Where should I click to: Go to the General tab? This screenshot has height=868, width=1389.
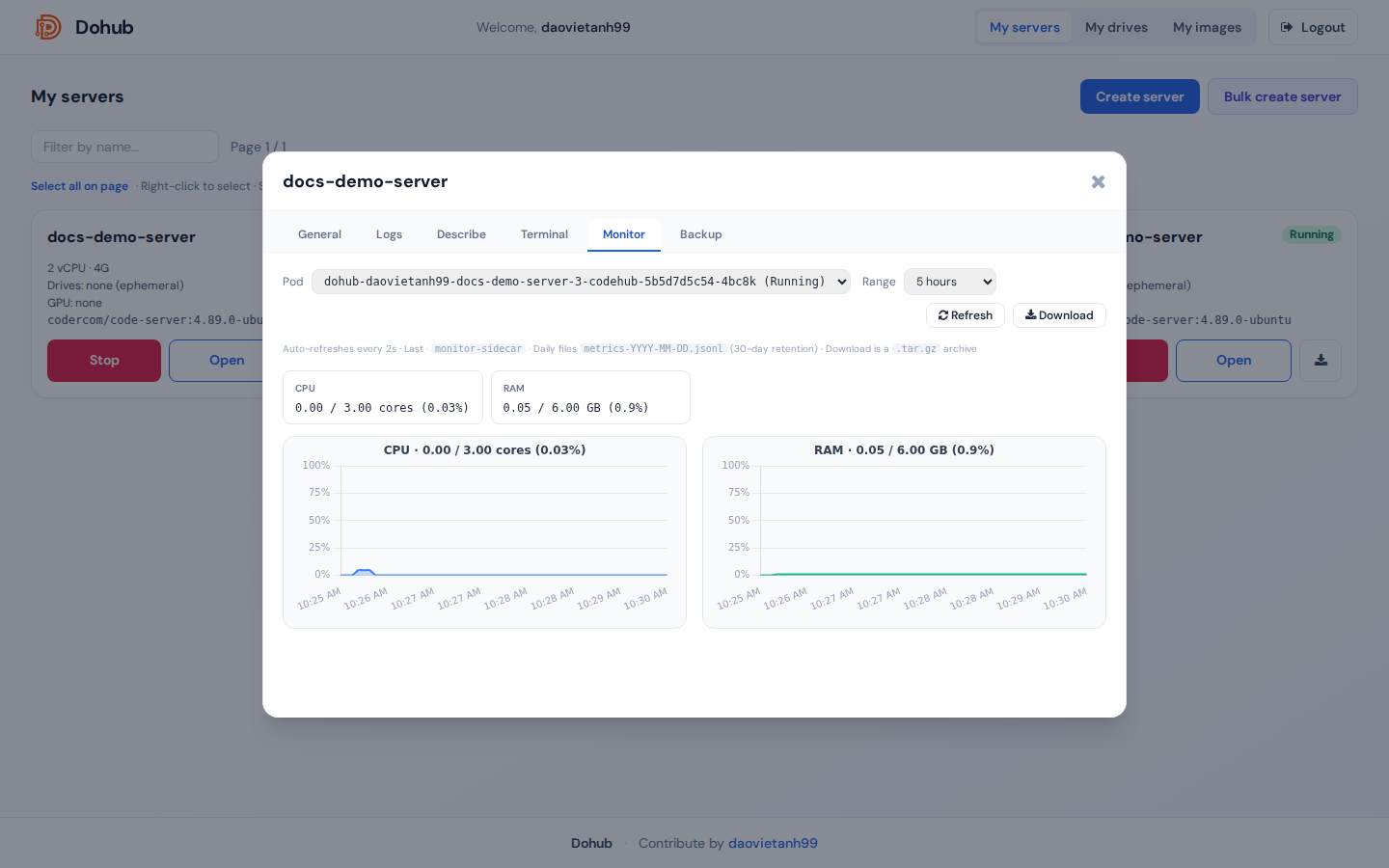[x=319, y=234]
